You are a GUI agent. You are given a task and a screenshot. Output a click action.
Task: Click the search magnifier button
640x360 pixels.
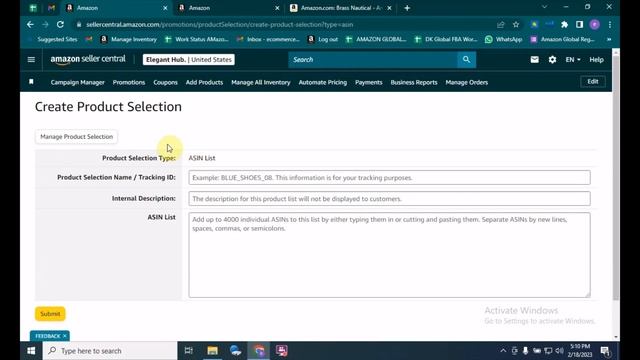point(467,60)
